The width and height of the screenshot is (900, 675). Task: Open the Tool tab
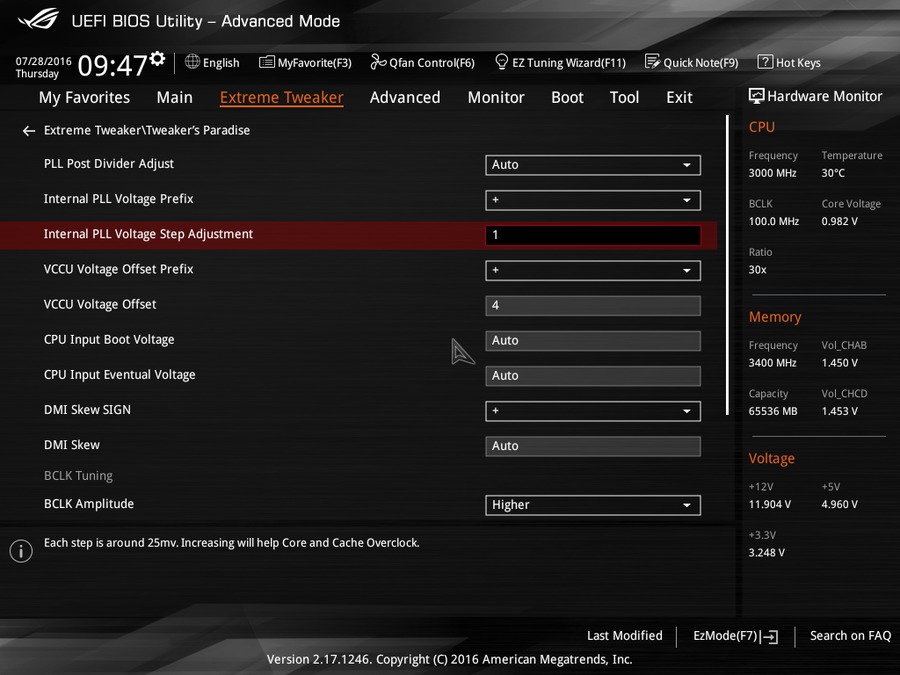pos(624,98)
